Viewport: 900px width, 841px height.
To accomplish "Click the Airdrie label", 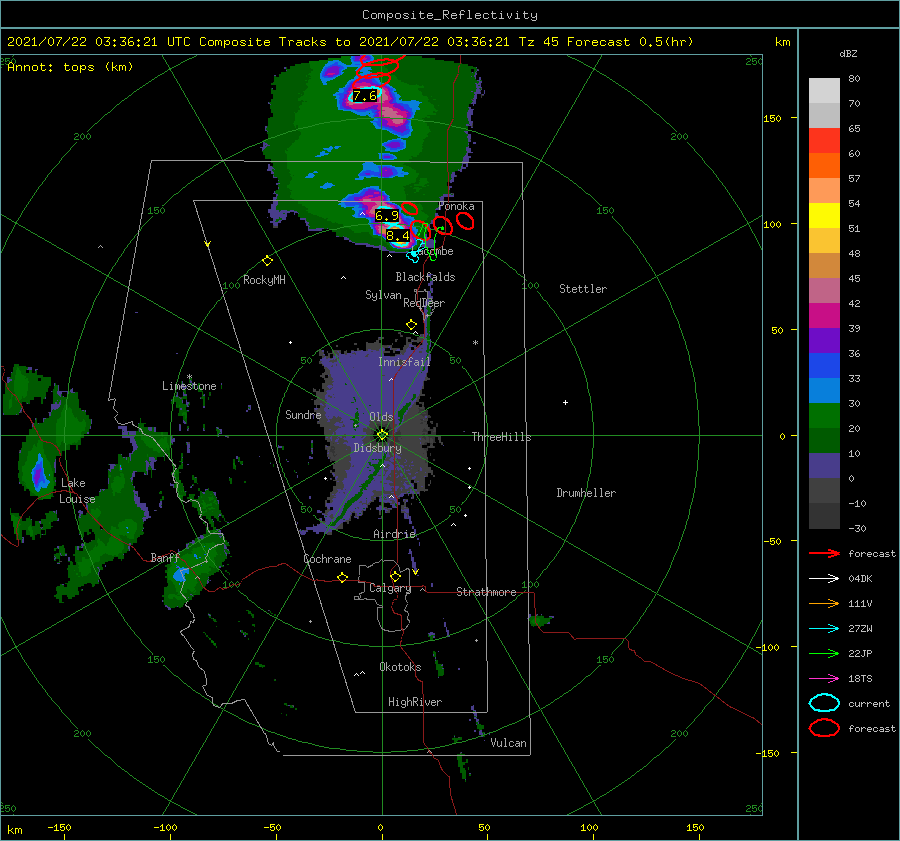I will click(394, 534).
